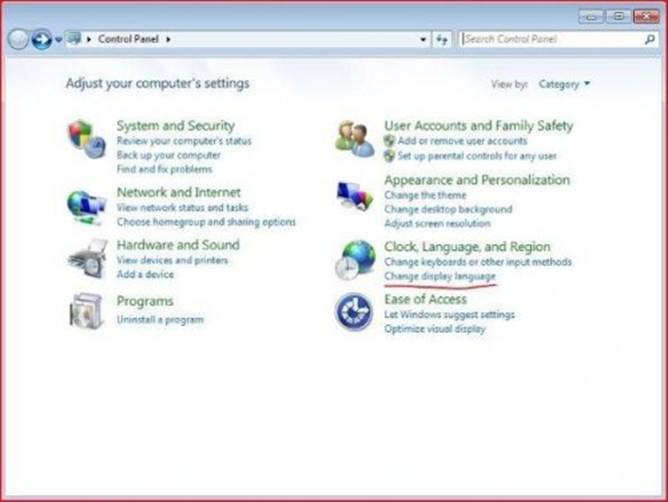Viewport: 668px width, 502px height.
Task: Close the Control Panel window
Action: (646, 16)
